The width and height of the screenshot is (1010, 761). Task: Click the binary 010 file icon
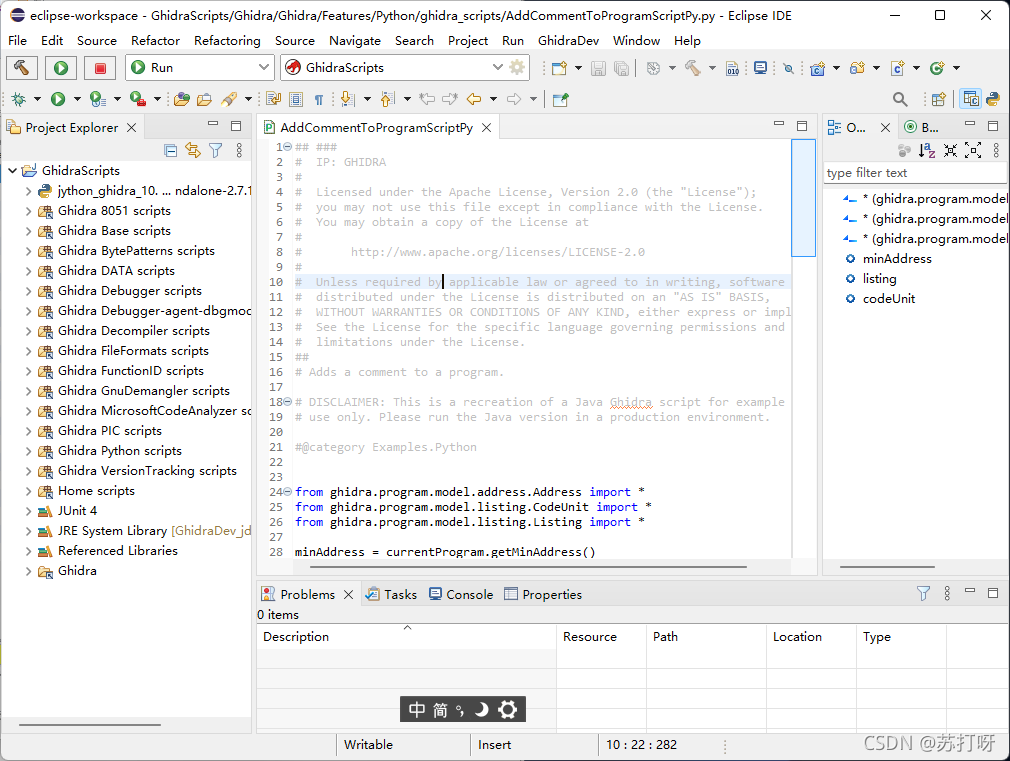732,68
